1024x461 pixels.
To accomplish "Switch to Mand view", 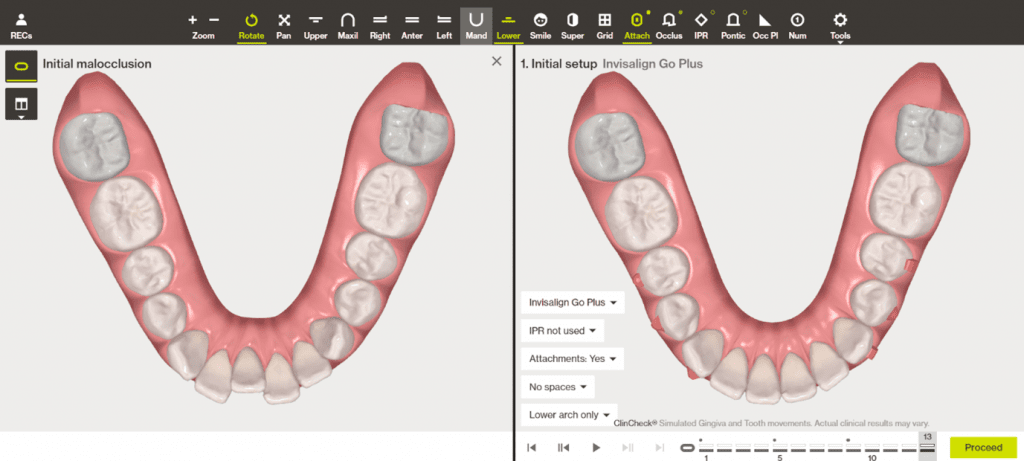I will coord(476,26).
